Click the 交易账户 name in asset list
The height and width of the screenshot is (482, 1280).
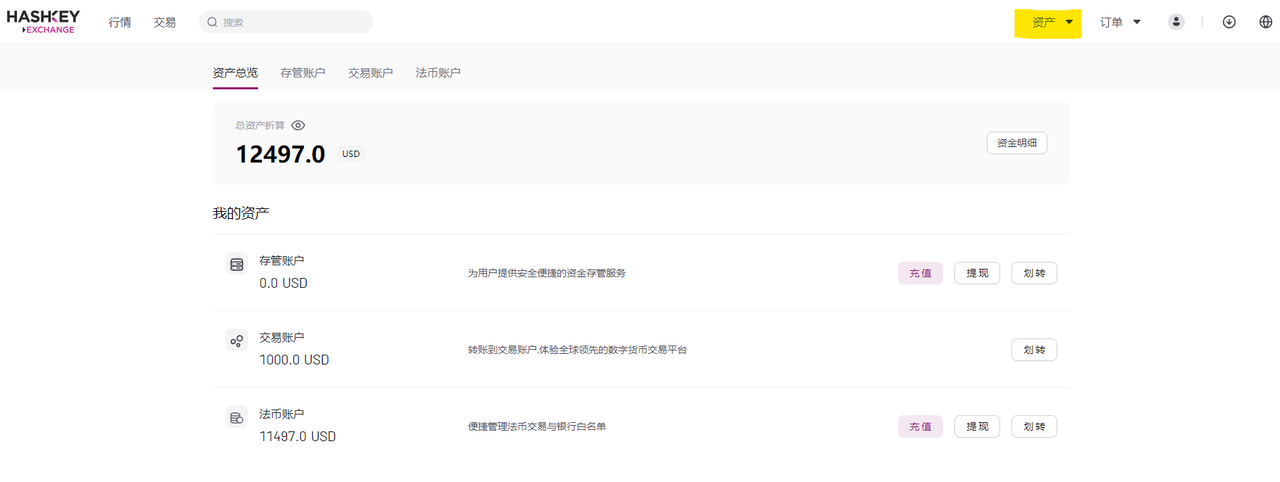point(281,337)
